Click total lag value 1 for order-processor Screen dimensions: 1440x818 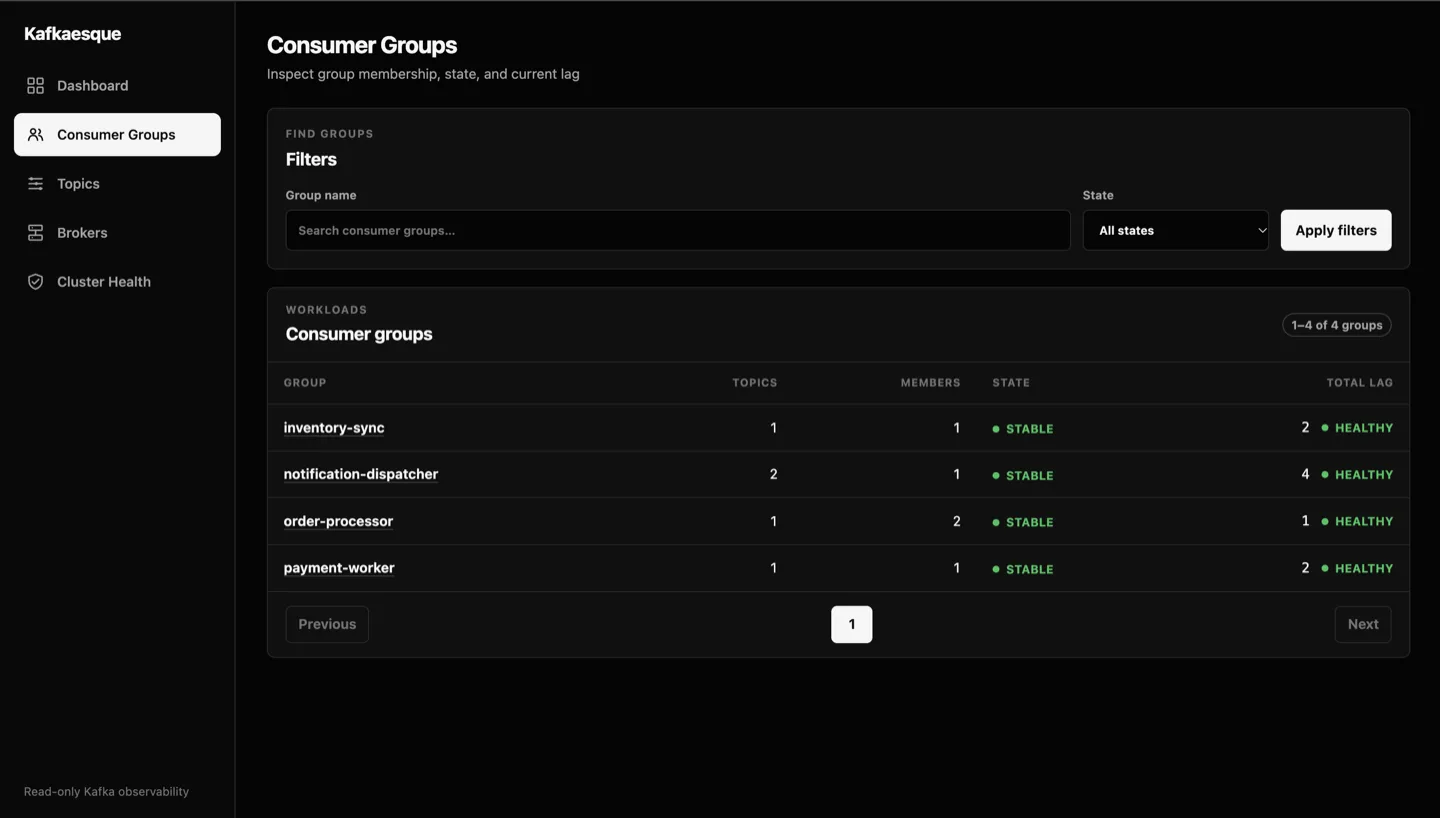pos(1305,521)
